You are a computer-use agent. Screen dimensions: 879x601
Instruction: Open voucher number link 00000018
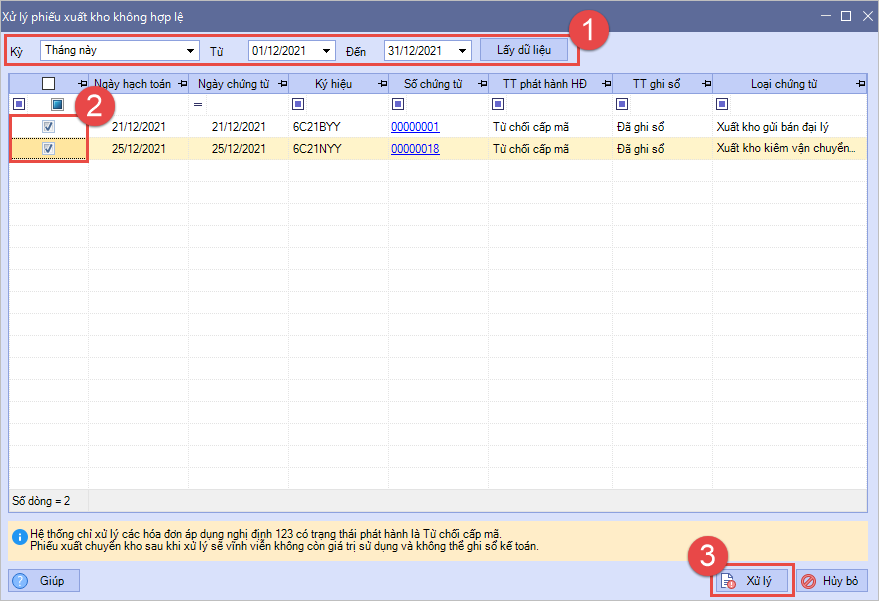coord(414,149)
